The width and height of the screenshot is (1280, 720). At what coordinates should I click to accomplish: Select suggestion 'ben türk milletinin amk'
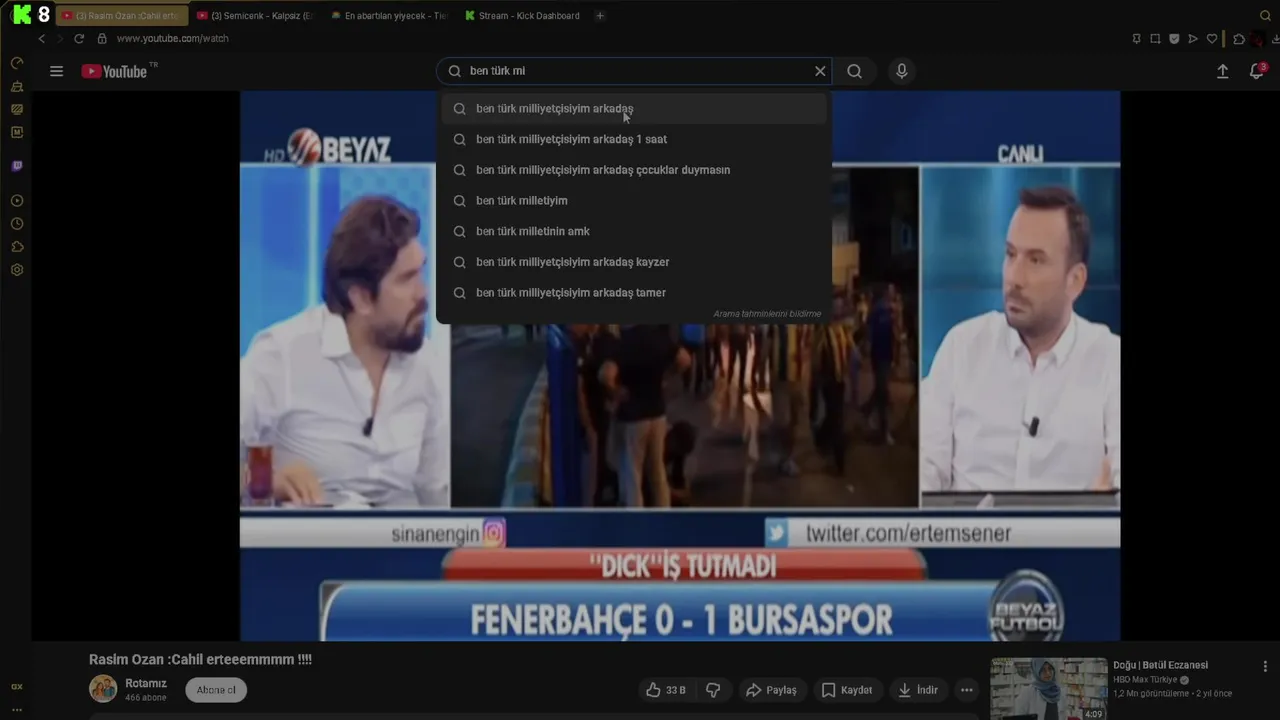pos(633,231)
